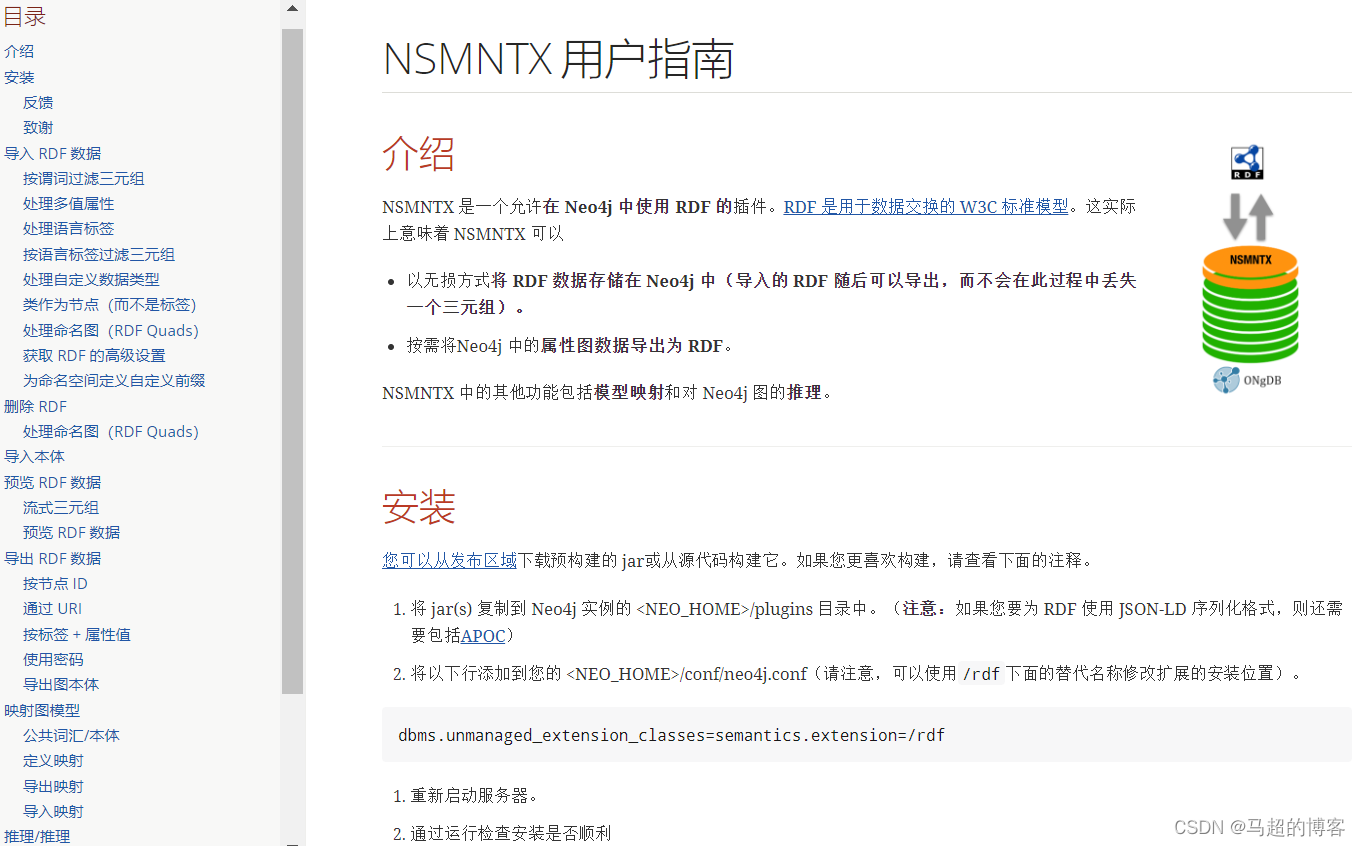Click the red 安装 section heading
This screenshot has height=846, width=1360.
(418, 507)
